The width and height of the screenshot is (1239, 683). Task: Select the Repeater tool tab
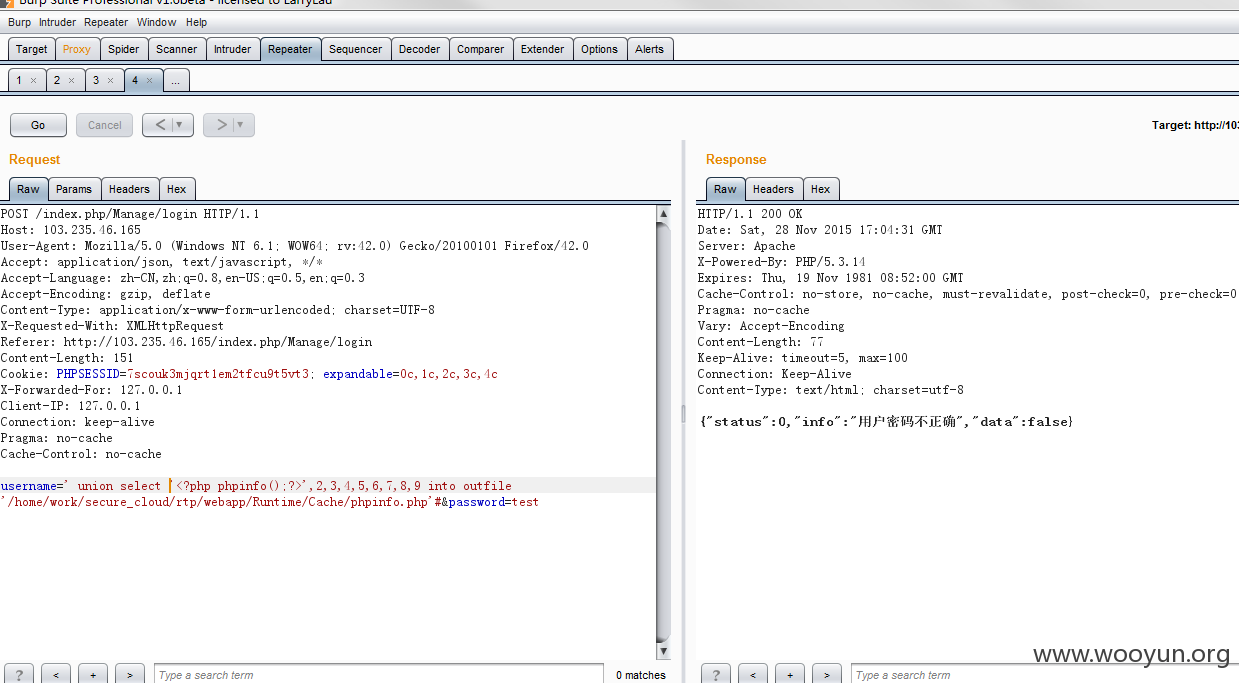pyautogui.click(x=290, y=49)
